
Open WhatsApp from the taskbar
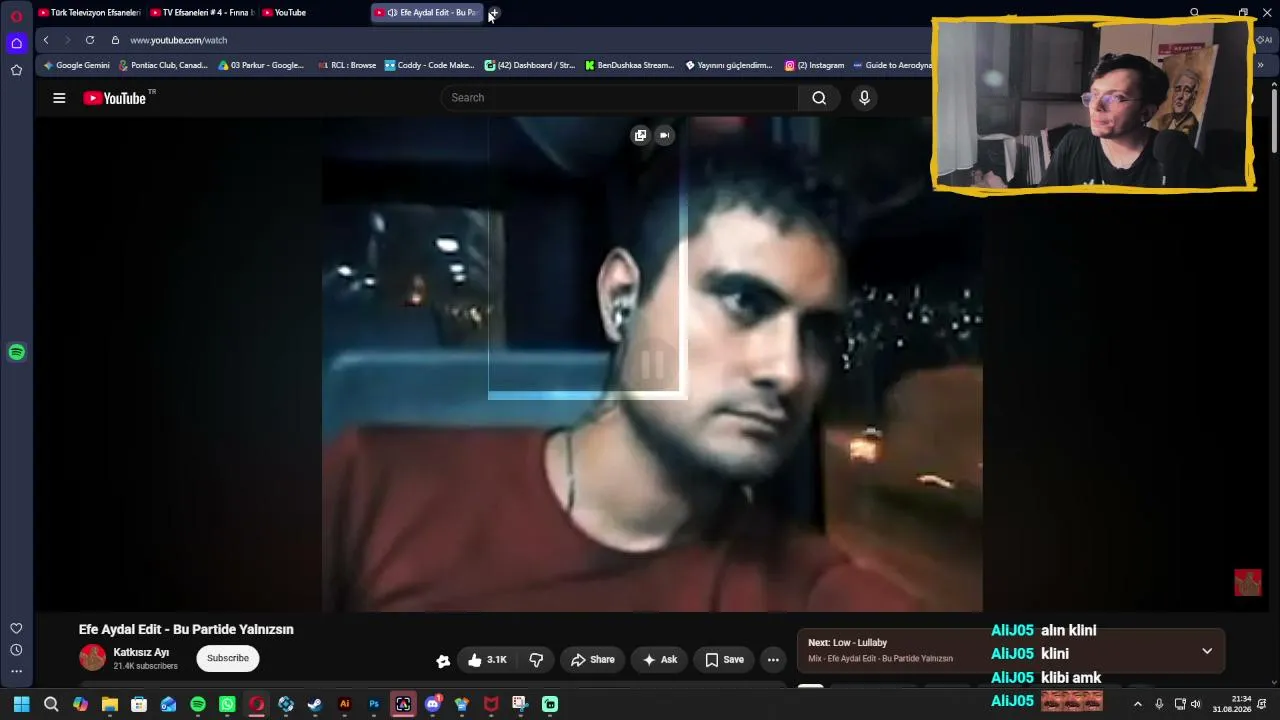(227, 704)
